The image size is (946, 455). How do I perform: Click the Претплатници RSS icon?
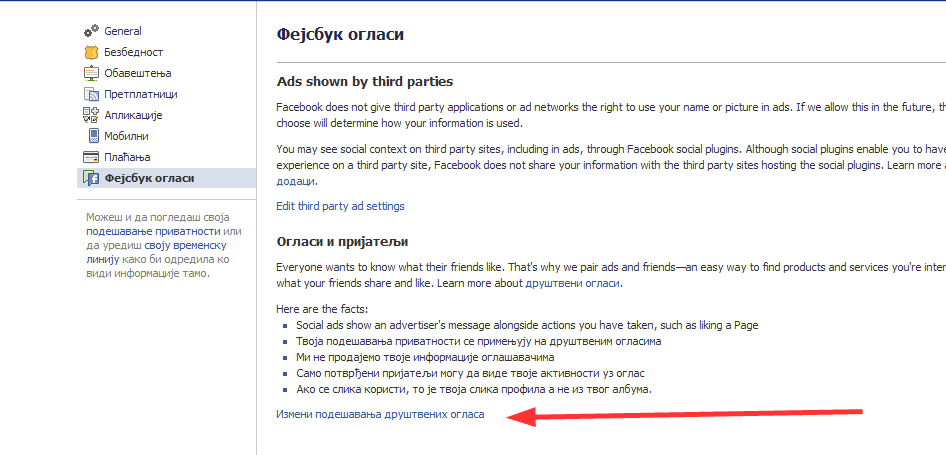click(91, 94)
